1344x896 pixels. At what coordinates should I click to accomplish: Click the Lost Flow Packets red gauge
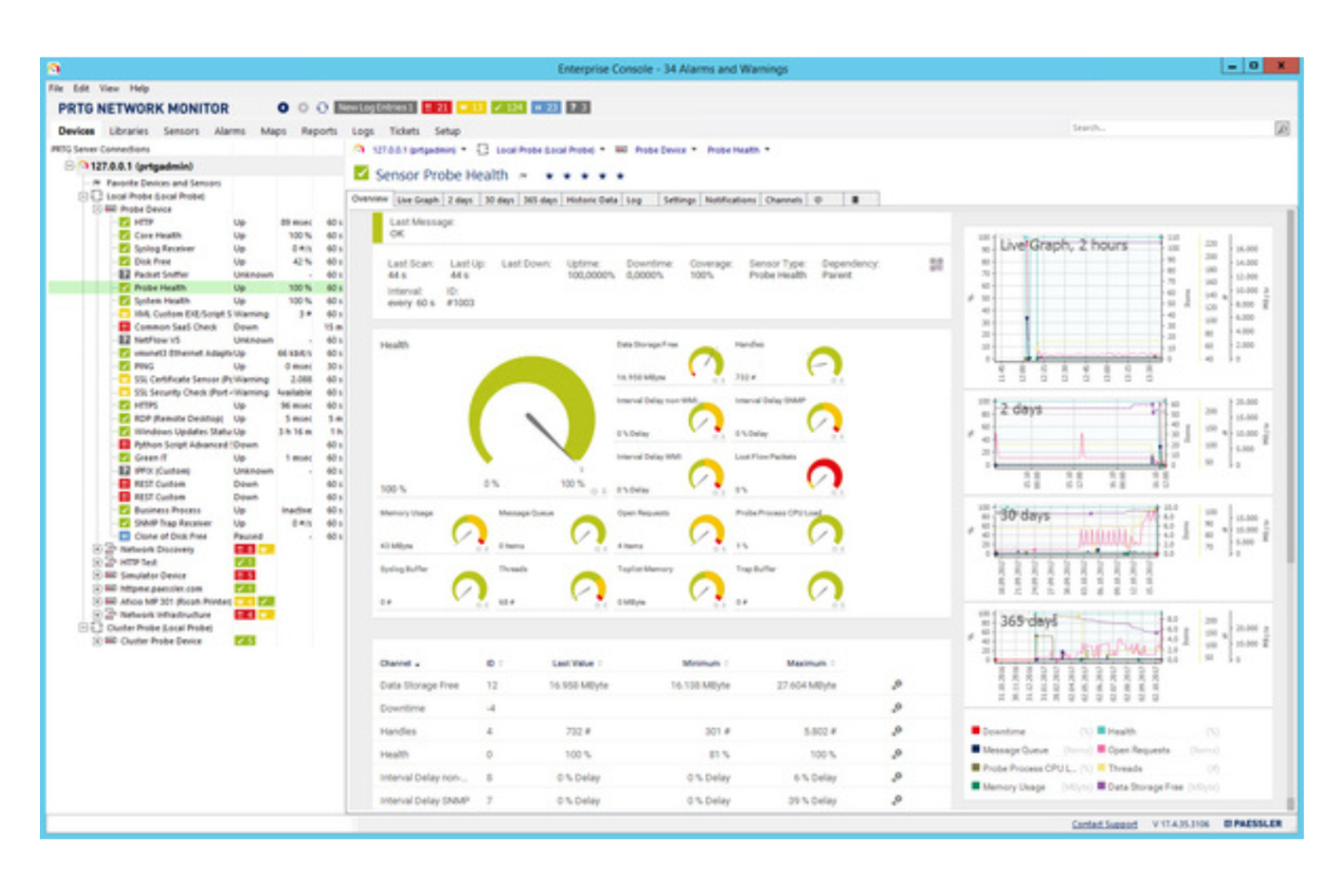tap(825, 474)
